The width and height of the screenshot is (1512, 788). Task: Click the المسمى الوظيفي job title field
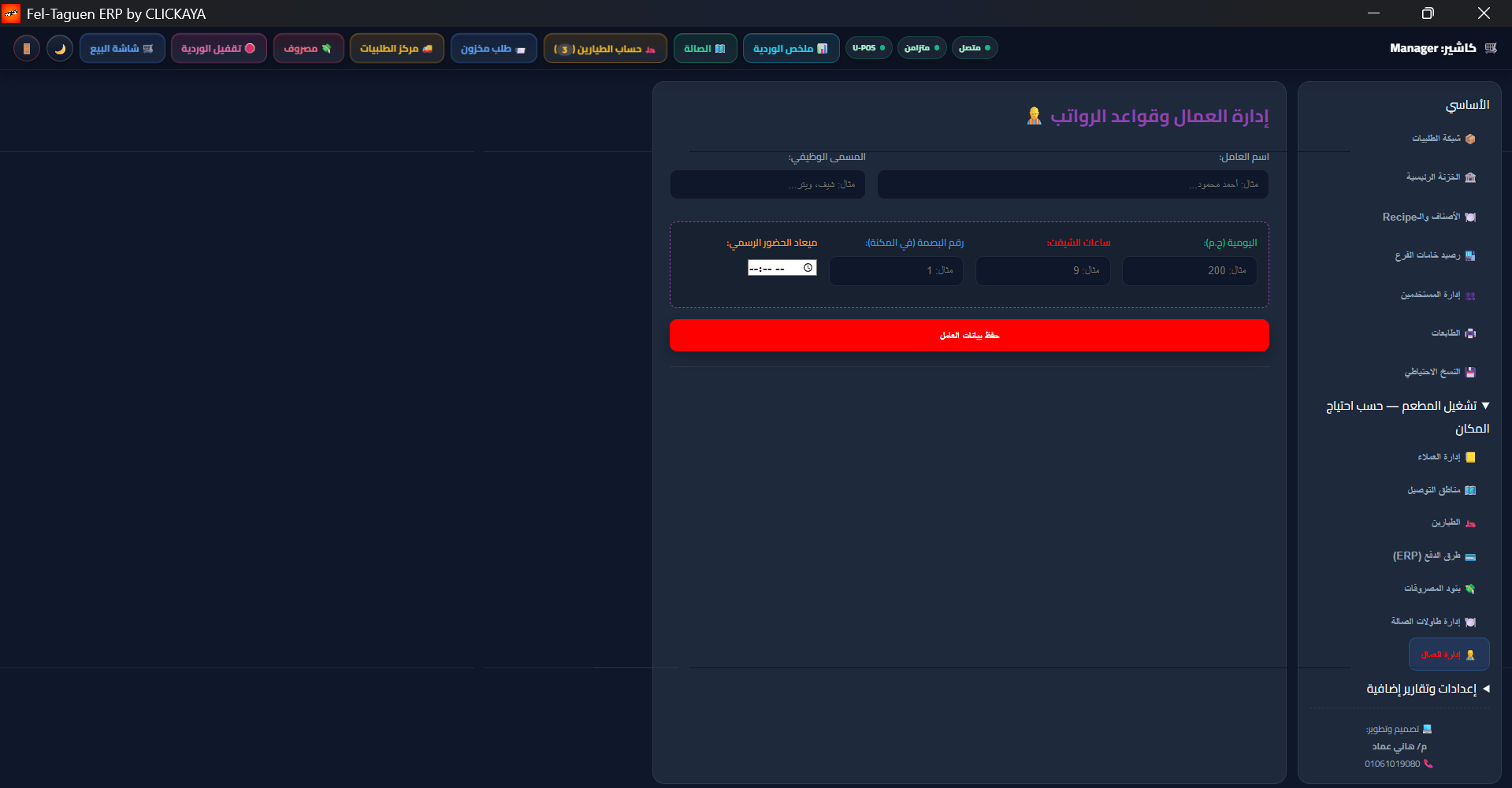pos(767,184)
